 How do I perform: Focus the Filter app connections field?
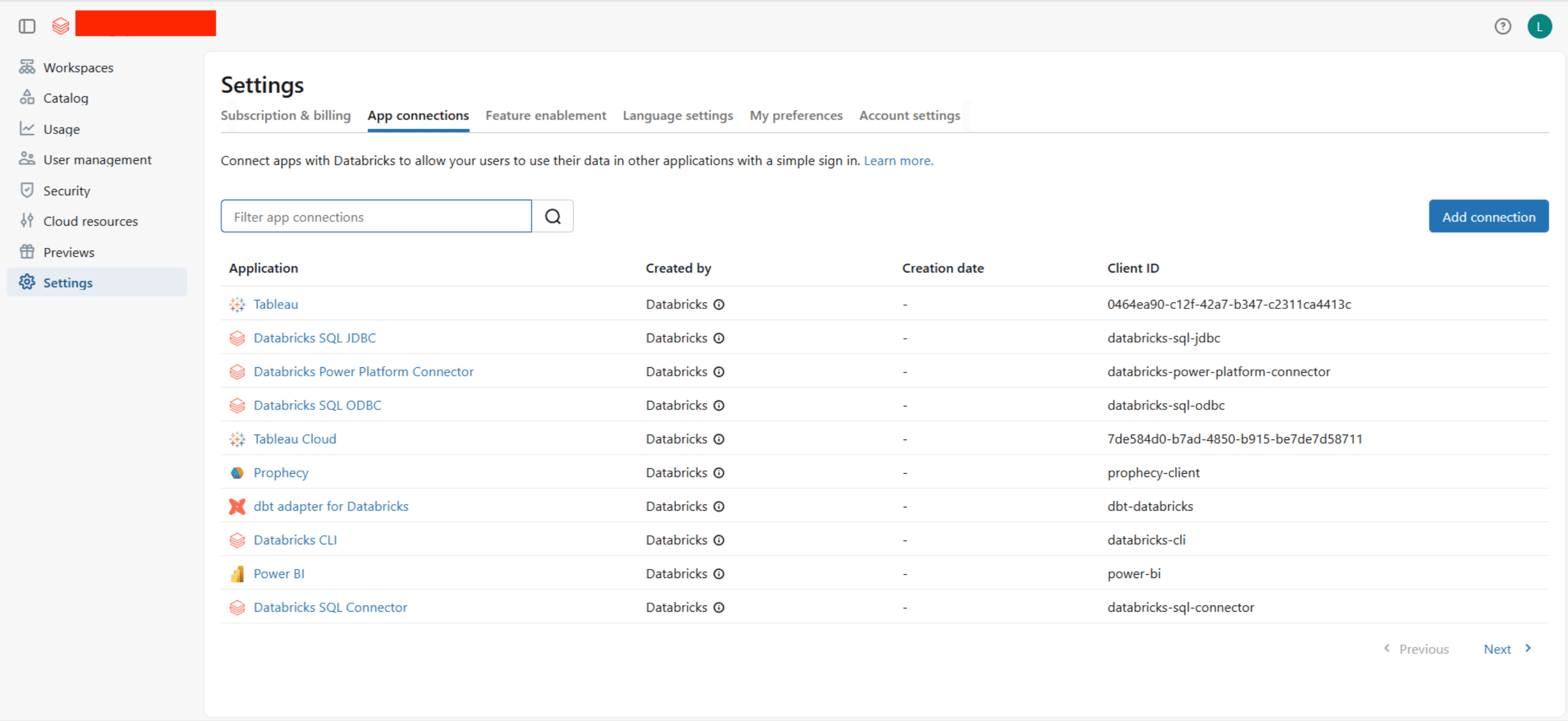376,216
